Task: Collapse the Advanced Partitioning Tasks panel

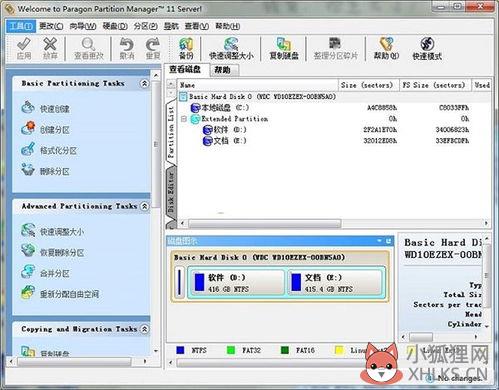Action: pos(144,206)
